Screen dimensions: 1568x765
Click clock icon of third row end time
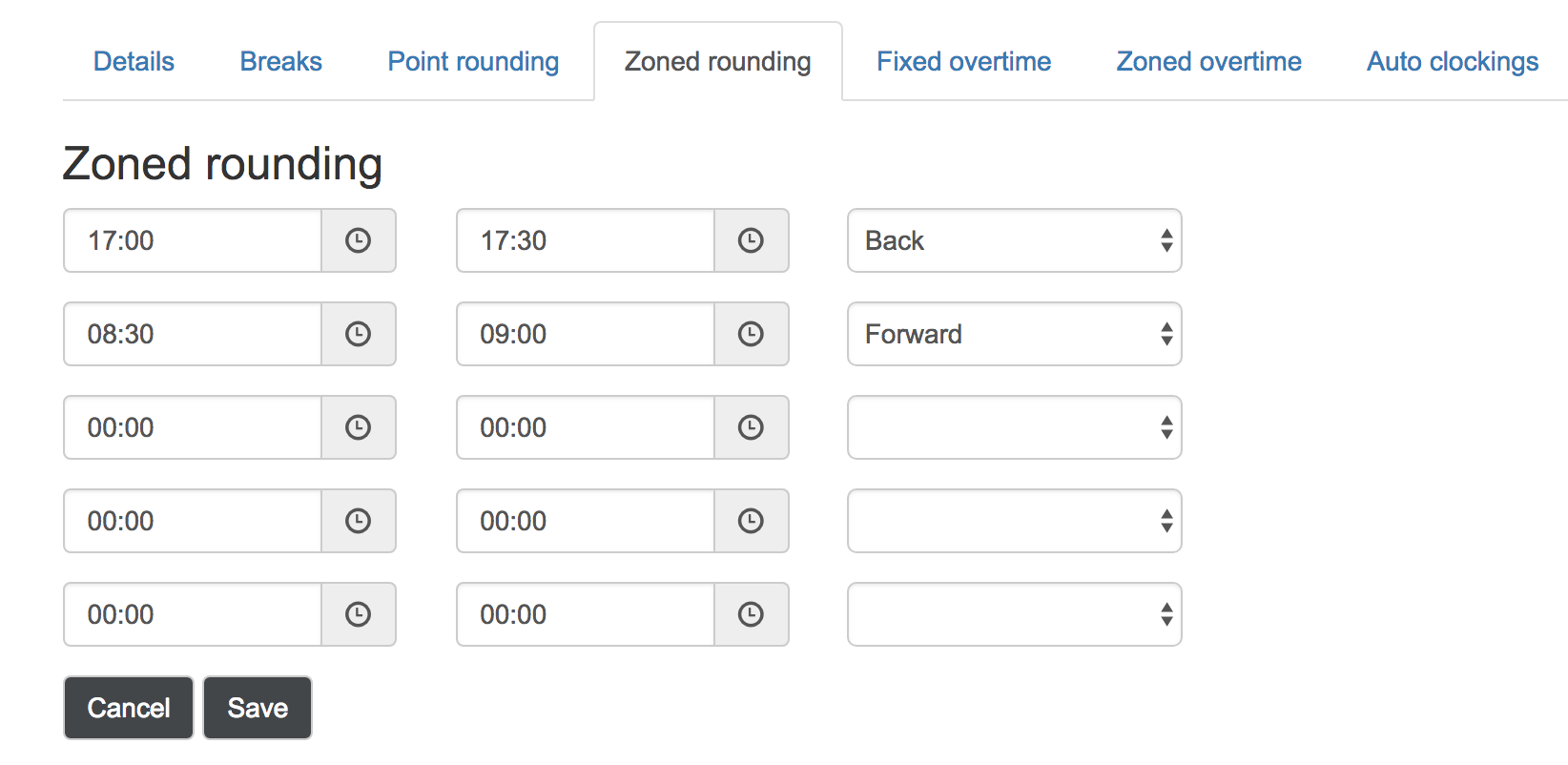pyautogui.click(x=752, y=427)
